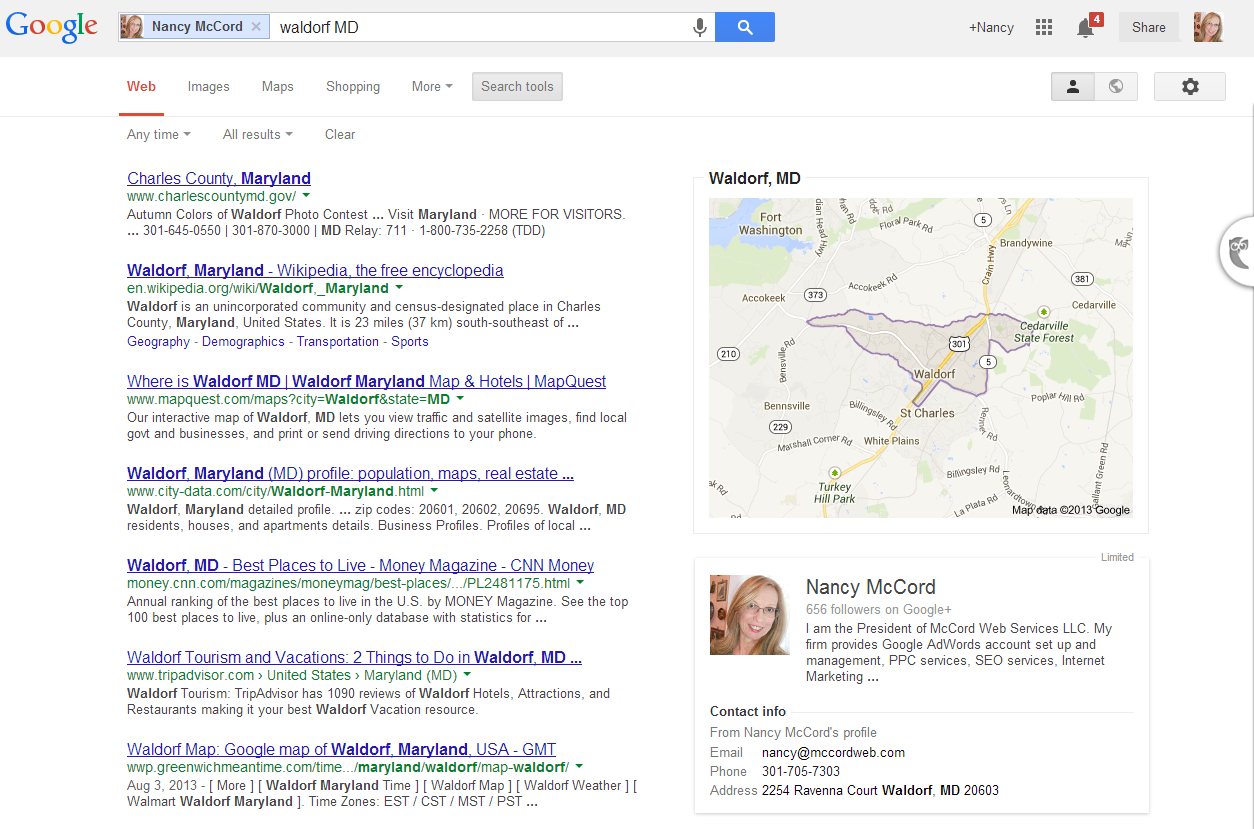Viewport: 1254px width, 829px height.
Task: Click the route 229 shield on map
Action: [x=781, y=427]
